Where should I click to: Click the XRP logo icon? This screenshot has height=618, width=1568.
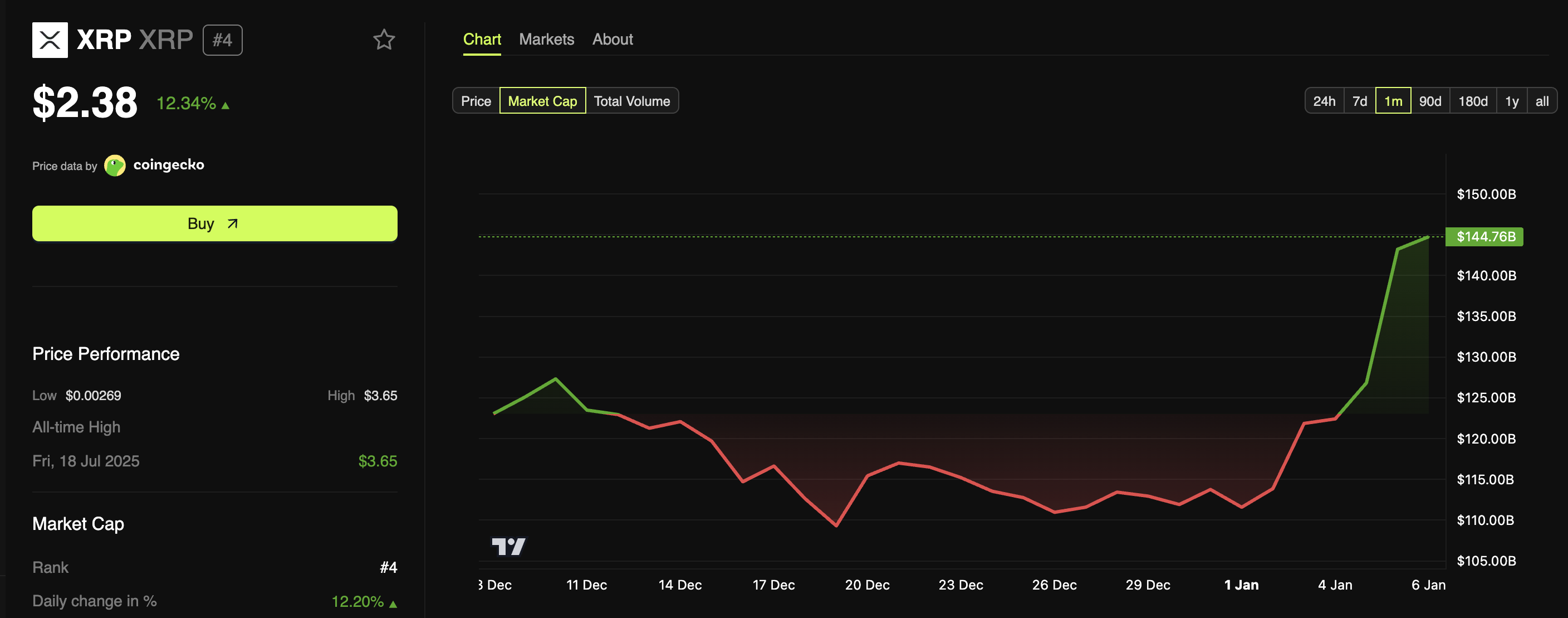point(50,40)
